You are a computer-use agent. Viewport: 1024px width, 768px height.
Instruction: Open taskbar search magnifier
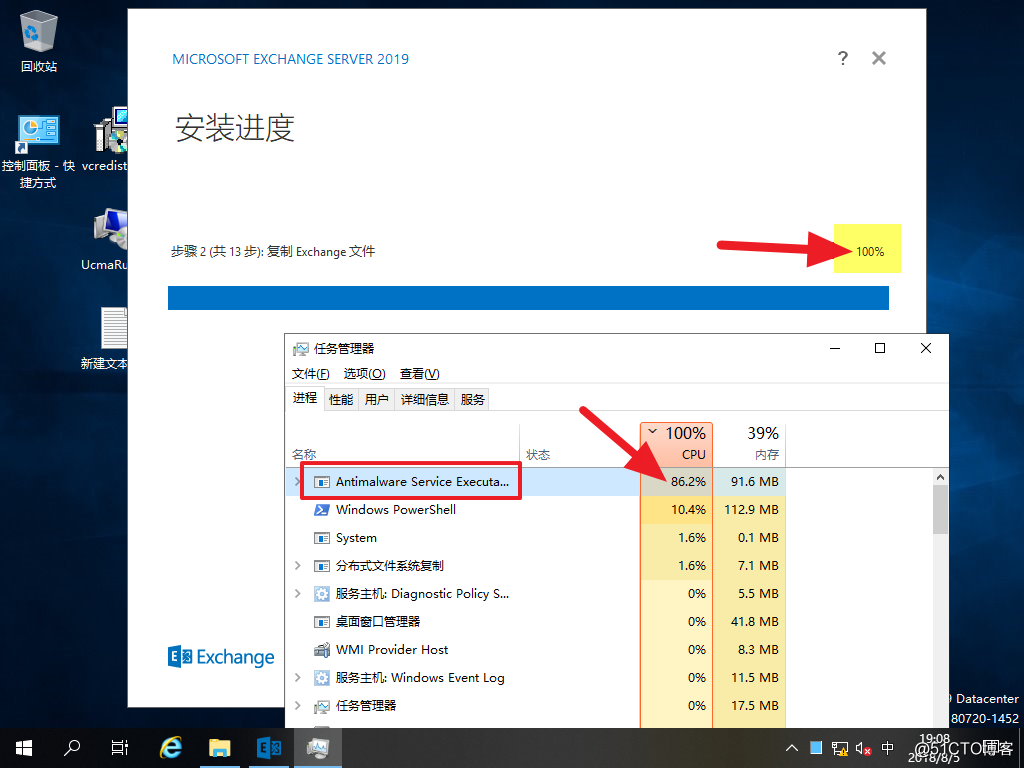(72, 748)
